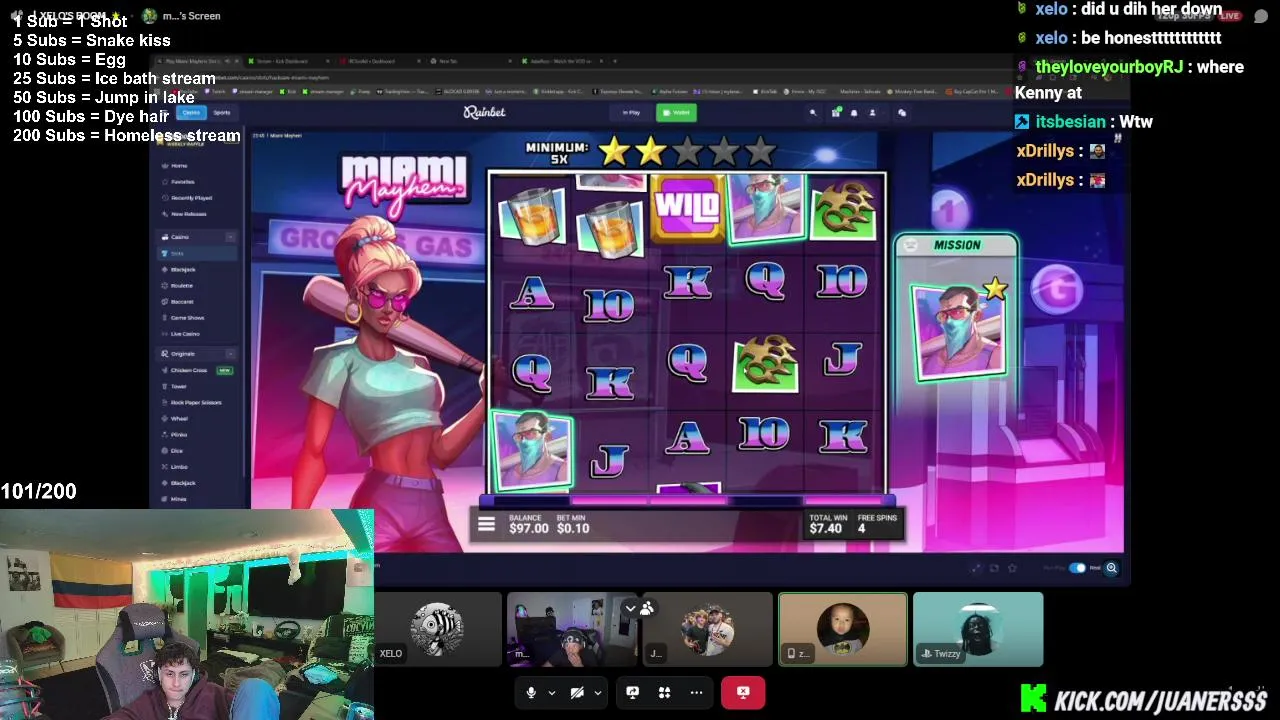Click the first xDrillys username in chat
The width and height of the screenshot is (1280, 720).
click(x=1045, y=151)
